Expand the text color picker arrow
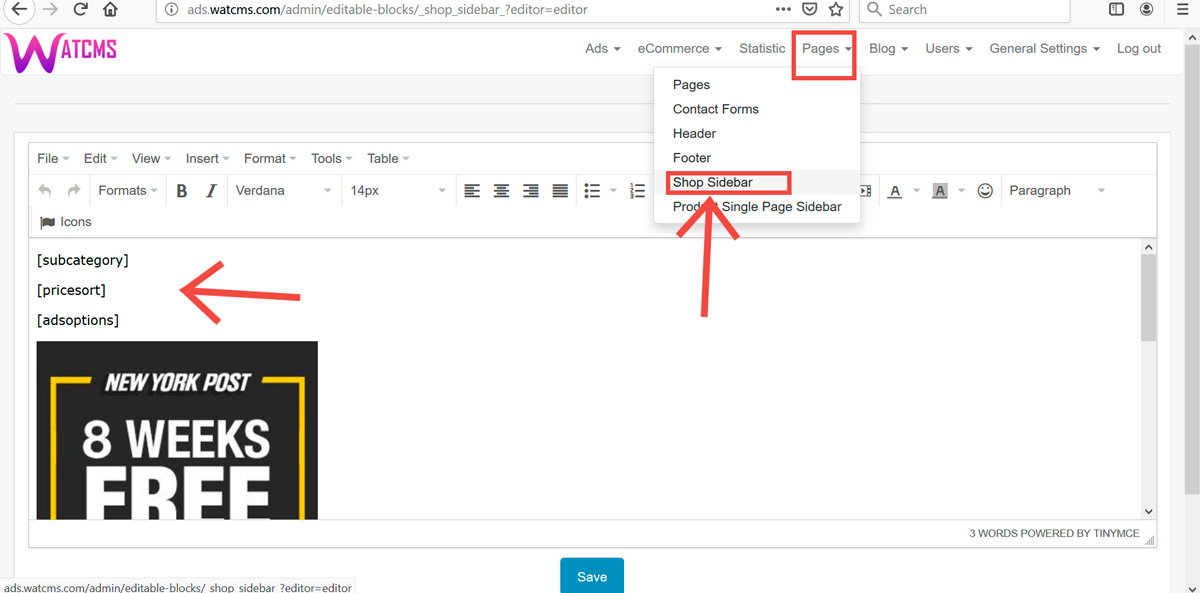1200x593 pixels. 916,190
